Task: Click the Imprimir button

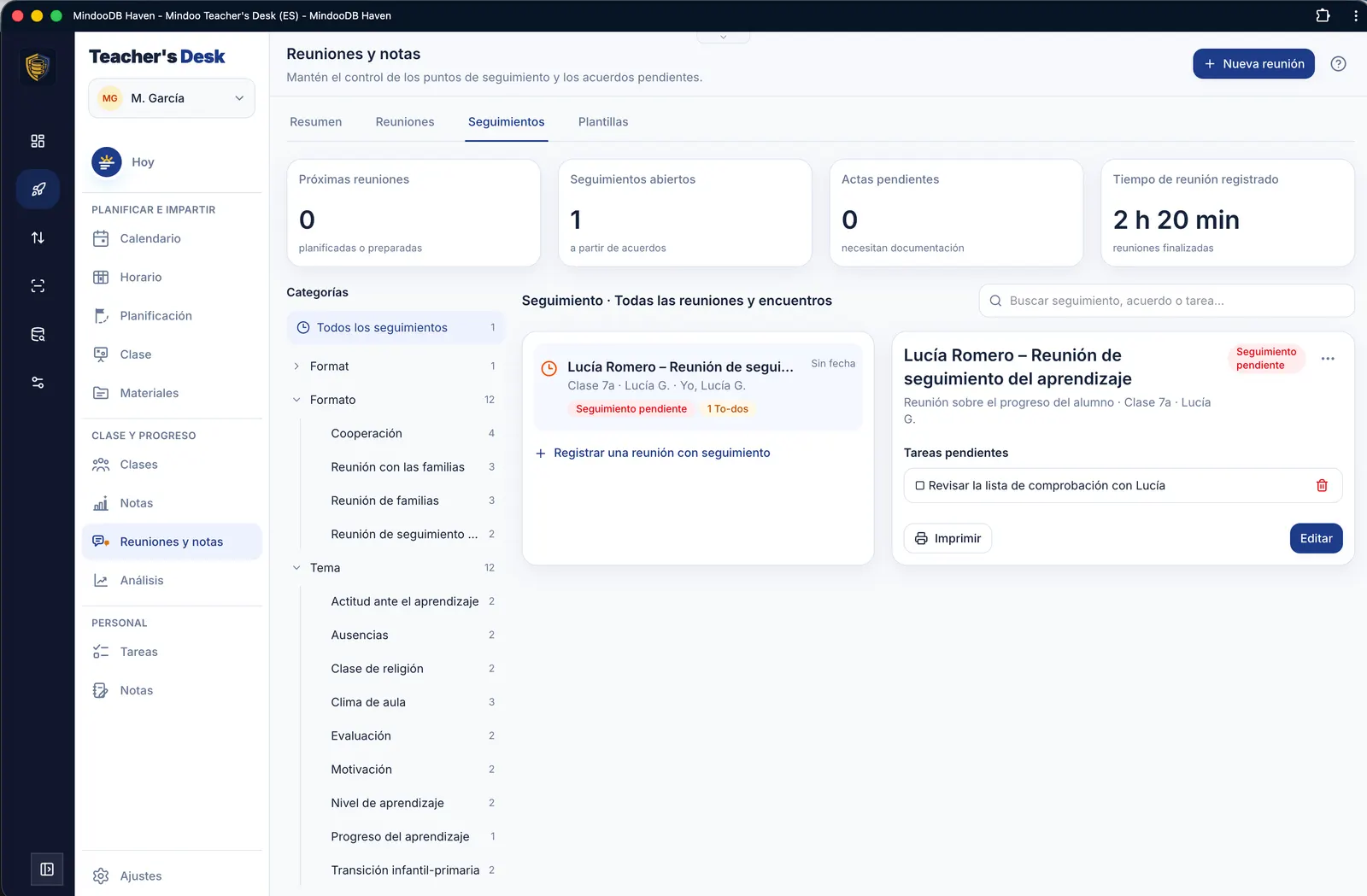Action: coord(948,538)
